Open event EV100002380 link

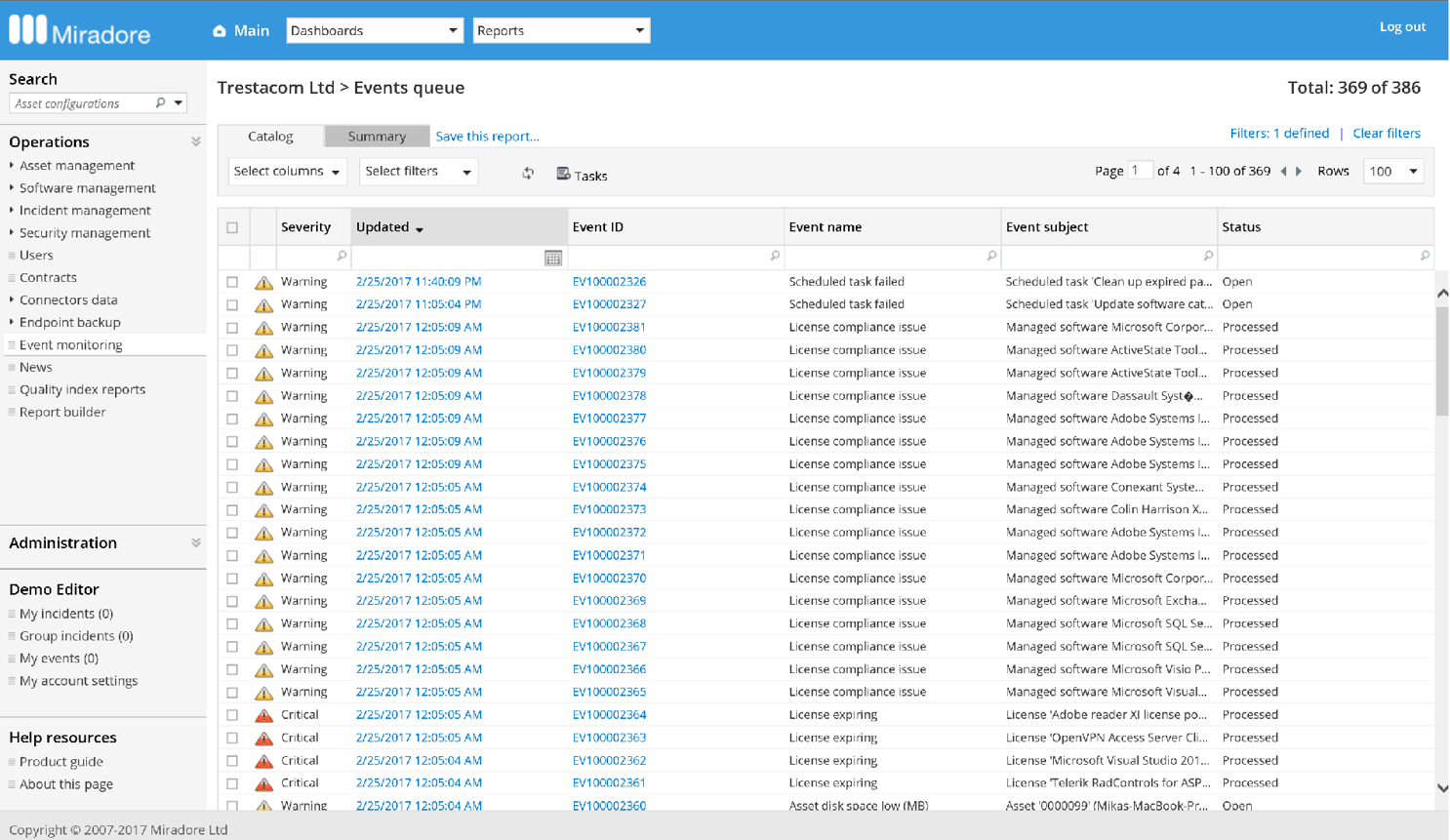pyautogui.click(x=609, y=350)
